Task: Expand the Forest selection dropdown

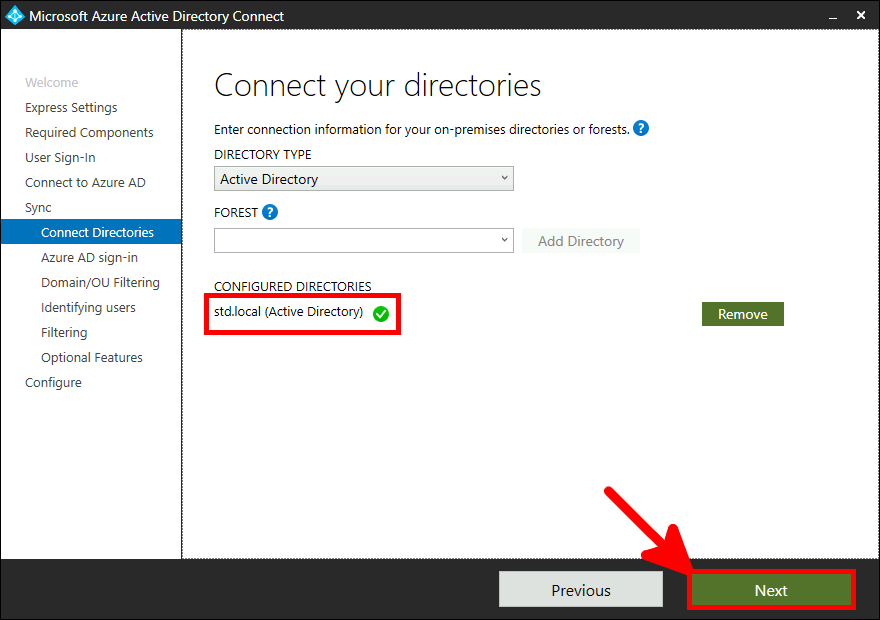Action: click(503, 240)
